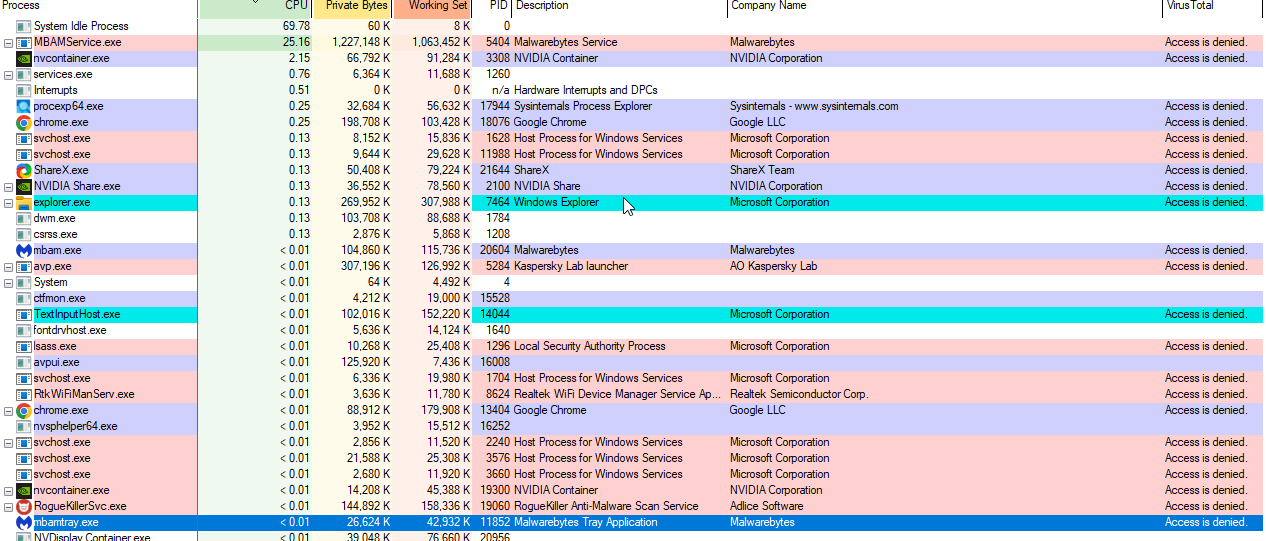
Task: Click Chrome icon for chrome.exe PID 13404
Action: click(x=24, y=410)
